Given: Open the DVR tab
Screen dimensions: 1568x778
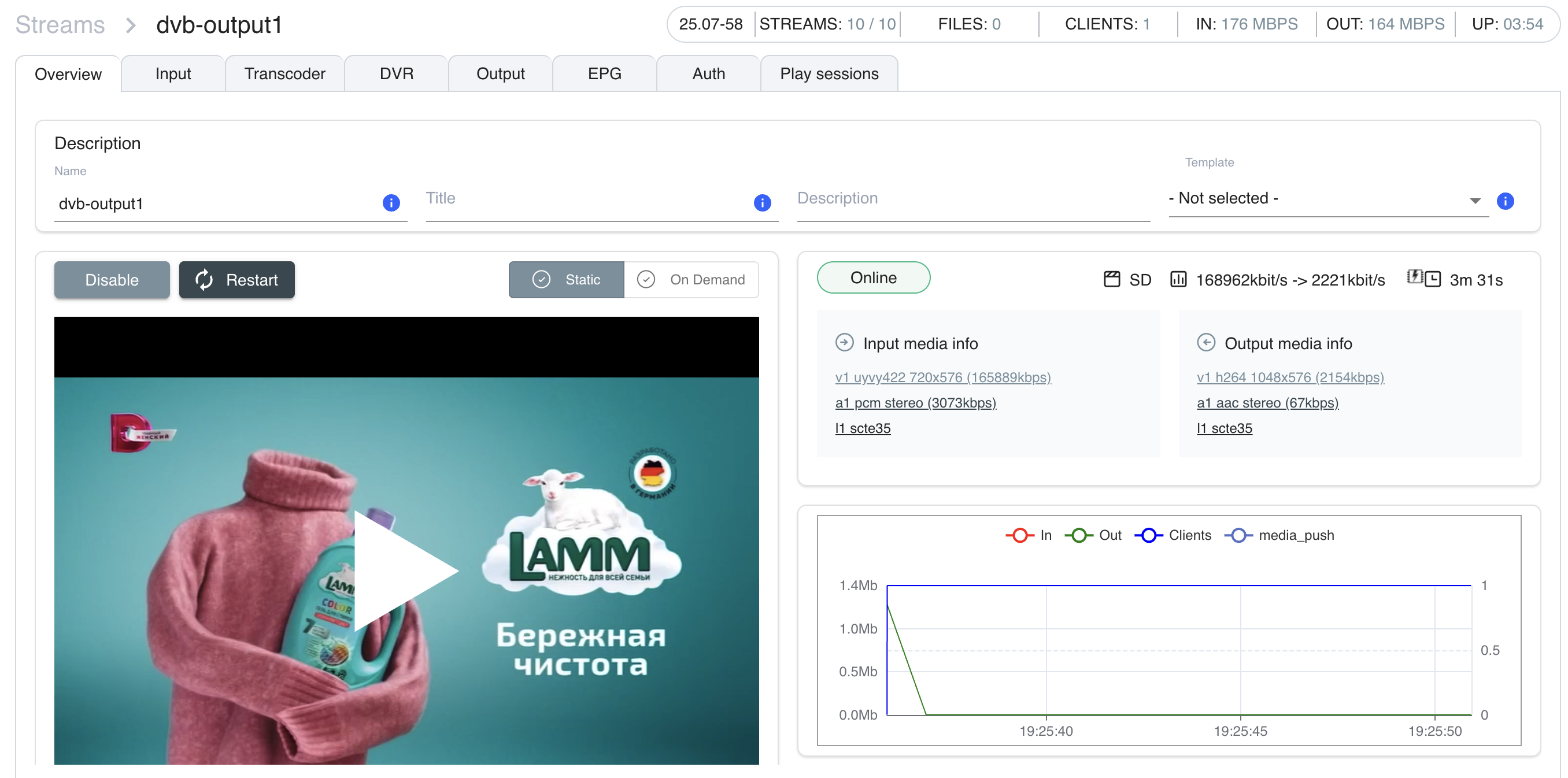Looking at the screenshot, I should tap(396, 73).
